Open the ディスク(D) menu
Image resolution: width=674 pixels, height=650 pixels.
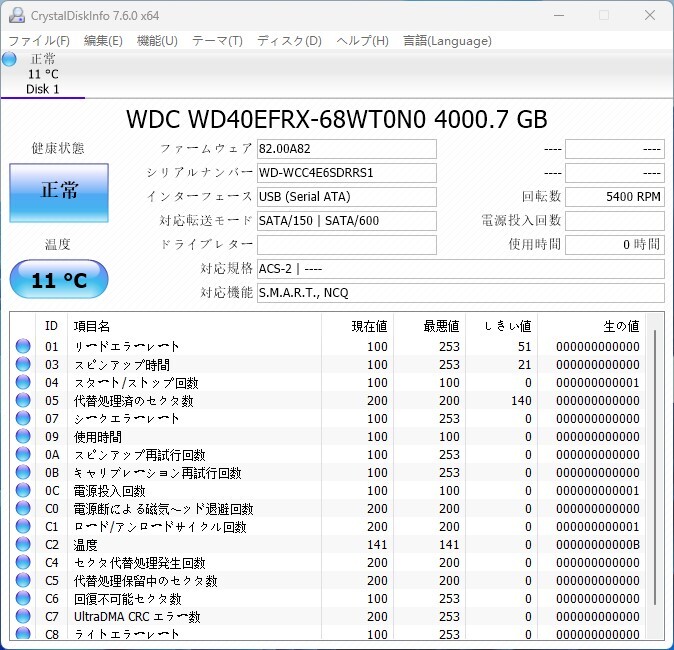[289, 41]
